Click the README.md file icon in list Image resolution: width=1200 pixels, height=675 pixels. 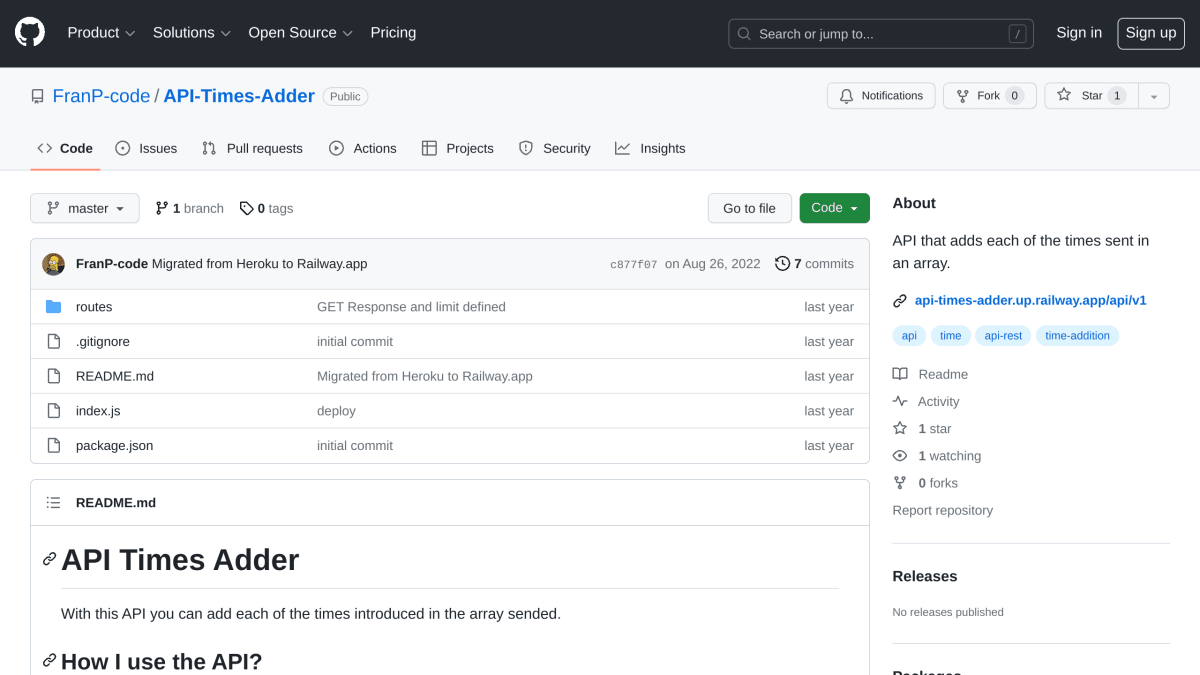[54, 376]
